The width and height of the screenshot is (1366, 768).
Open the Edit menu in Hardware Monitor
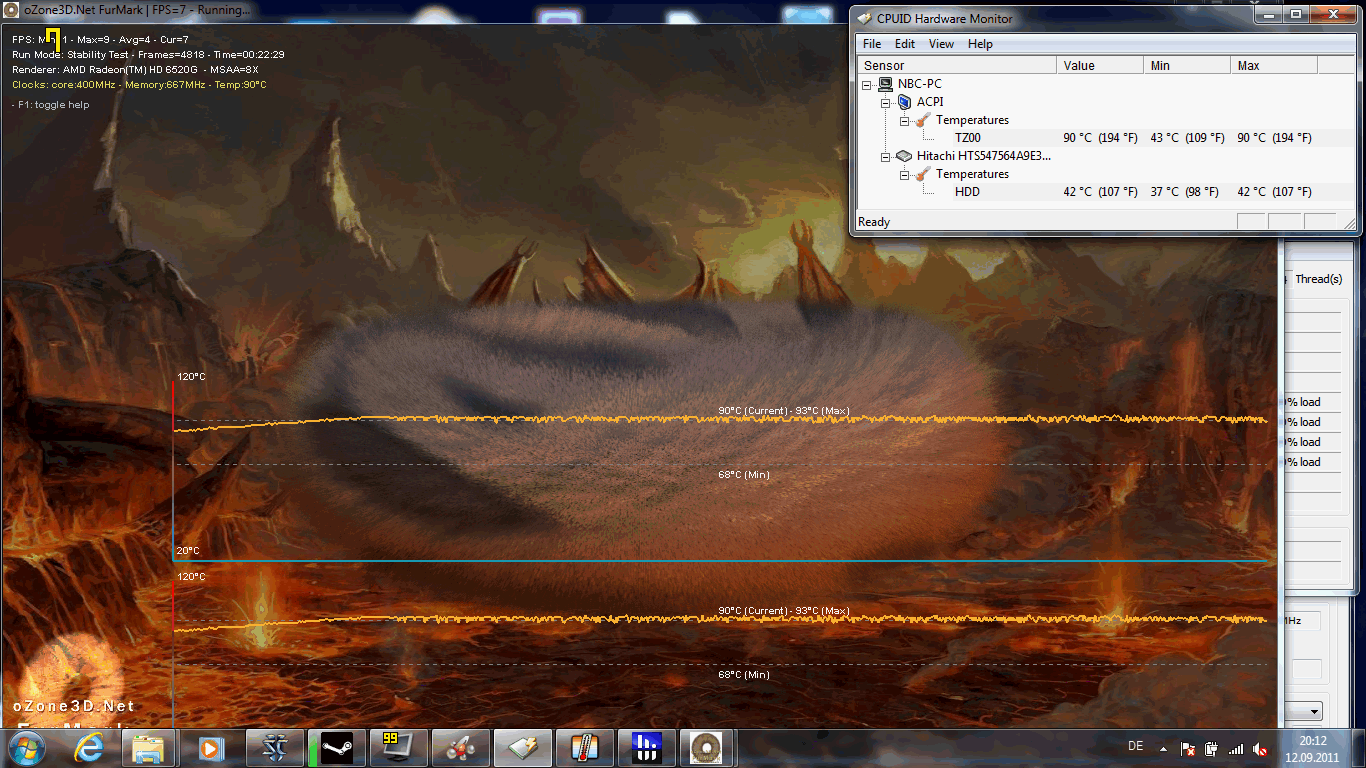[x=905, y=44]
